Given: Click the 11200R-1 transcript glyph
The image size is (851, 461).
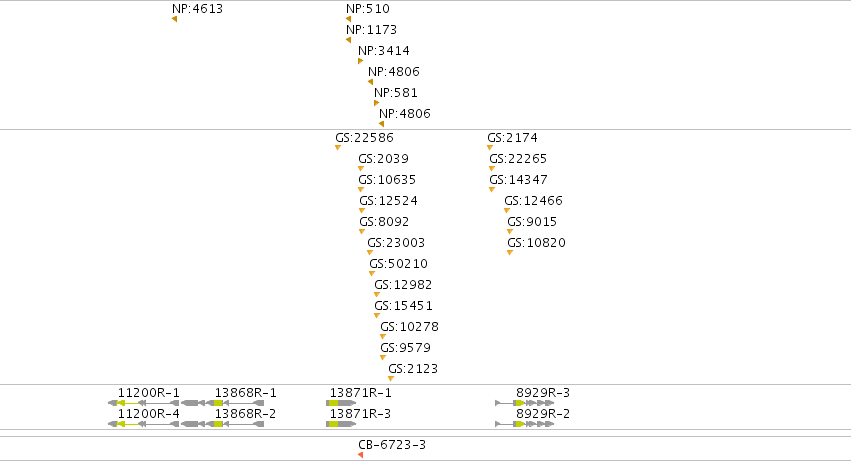Looking at the screenshot, I should (x=144, y=403).
